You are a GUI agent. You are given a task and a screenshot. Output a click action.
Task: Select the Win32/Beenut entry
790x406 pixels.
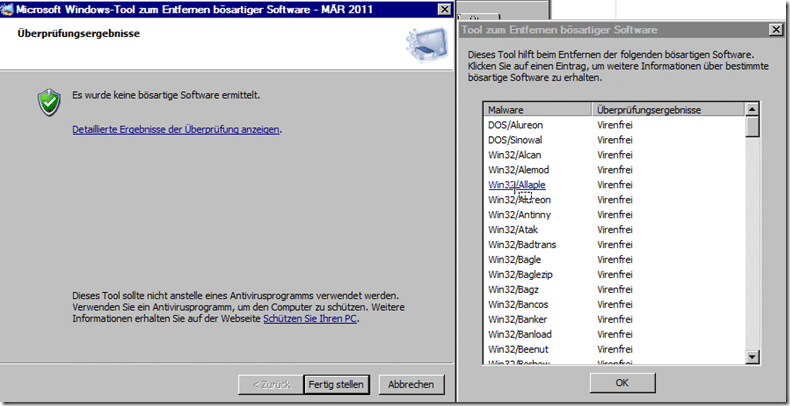click(518, 349)
